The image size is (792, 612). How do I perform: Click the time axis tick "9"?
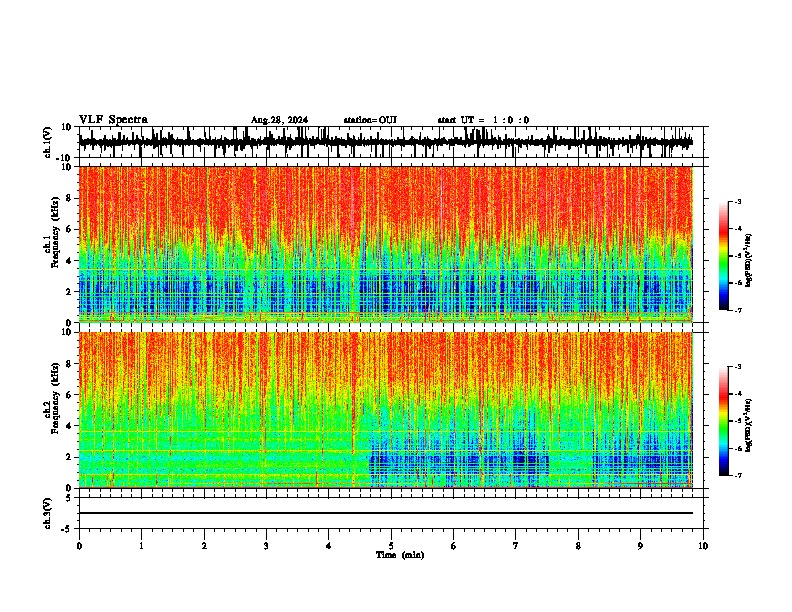(640, 546)
